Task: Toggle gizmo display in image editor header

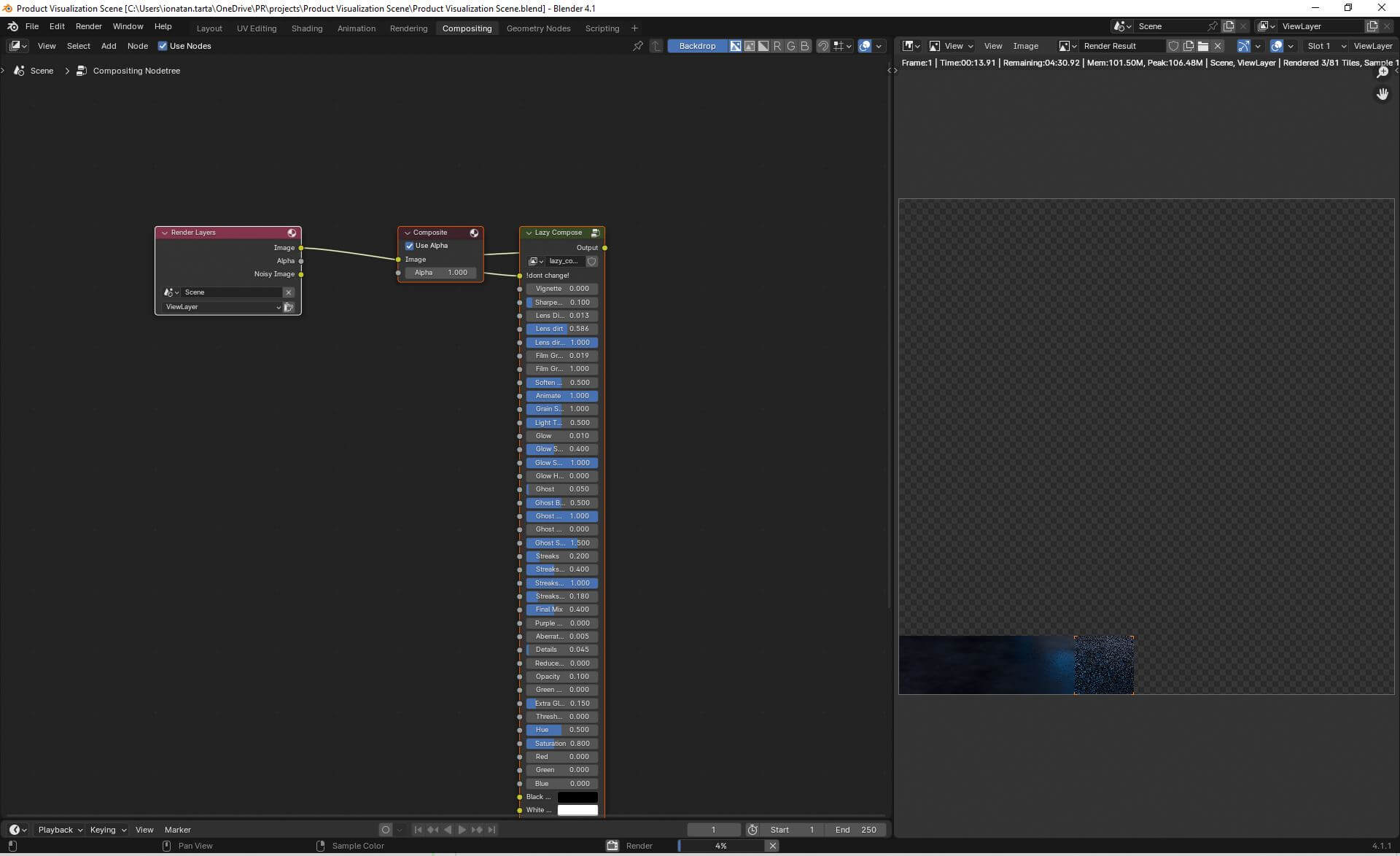Action: tap(1244, 46)
